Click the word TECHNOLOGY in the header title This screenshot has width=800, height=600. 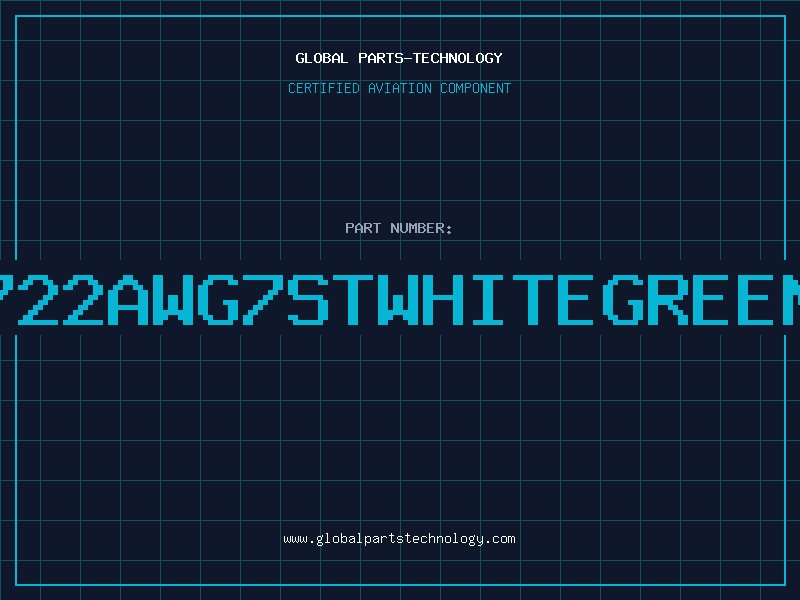[x=457, y=58]
